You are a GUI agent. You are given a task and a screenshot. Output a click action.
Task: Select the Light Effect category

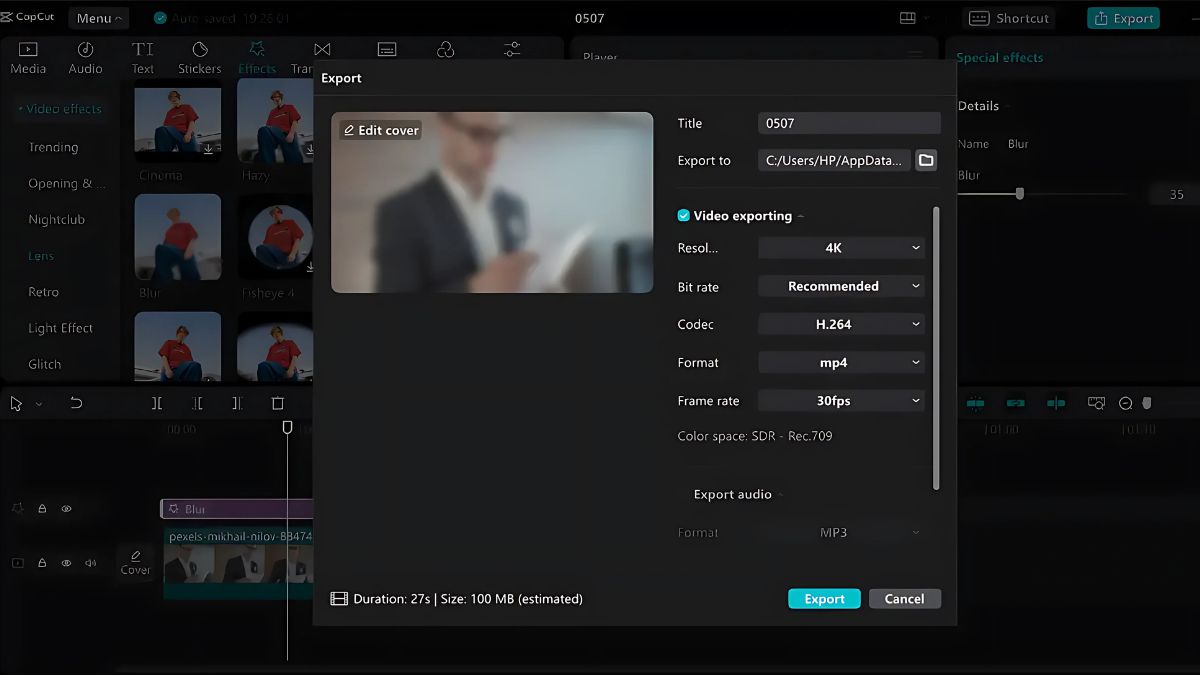[x=60, y=328]
